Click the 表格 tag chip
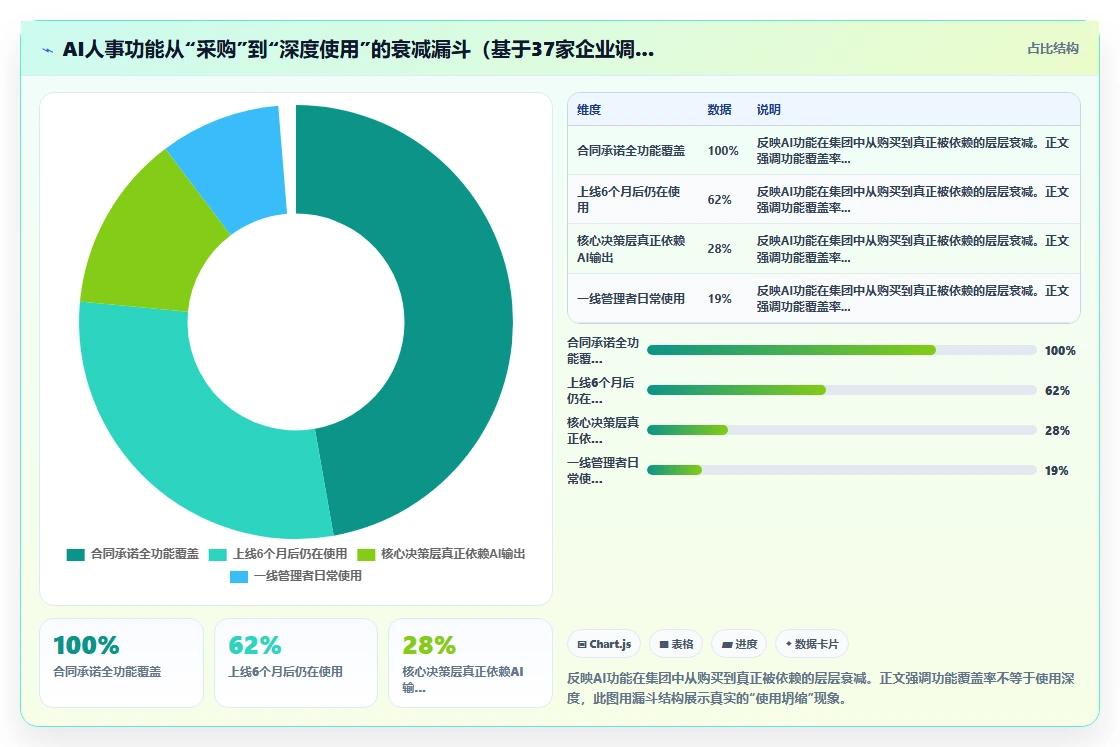The height and width of the screenshot is (747, 1120). click(676, 644)
